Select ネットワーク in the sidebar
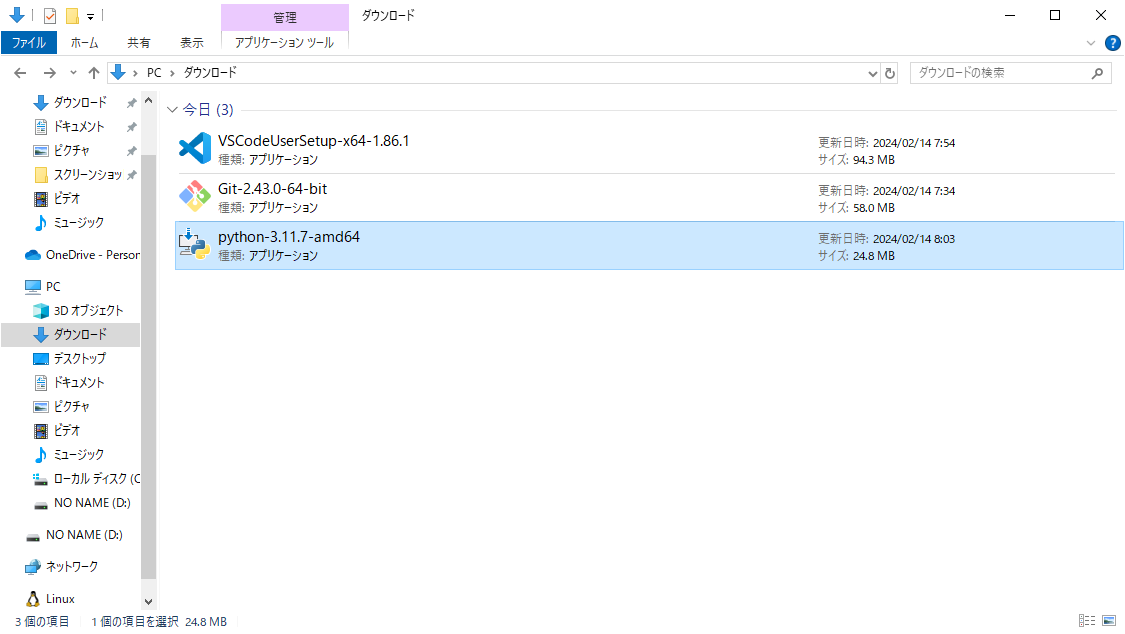Image resolution: width=1125 pixels, height=634 pixels. pos(72,567)
